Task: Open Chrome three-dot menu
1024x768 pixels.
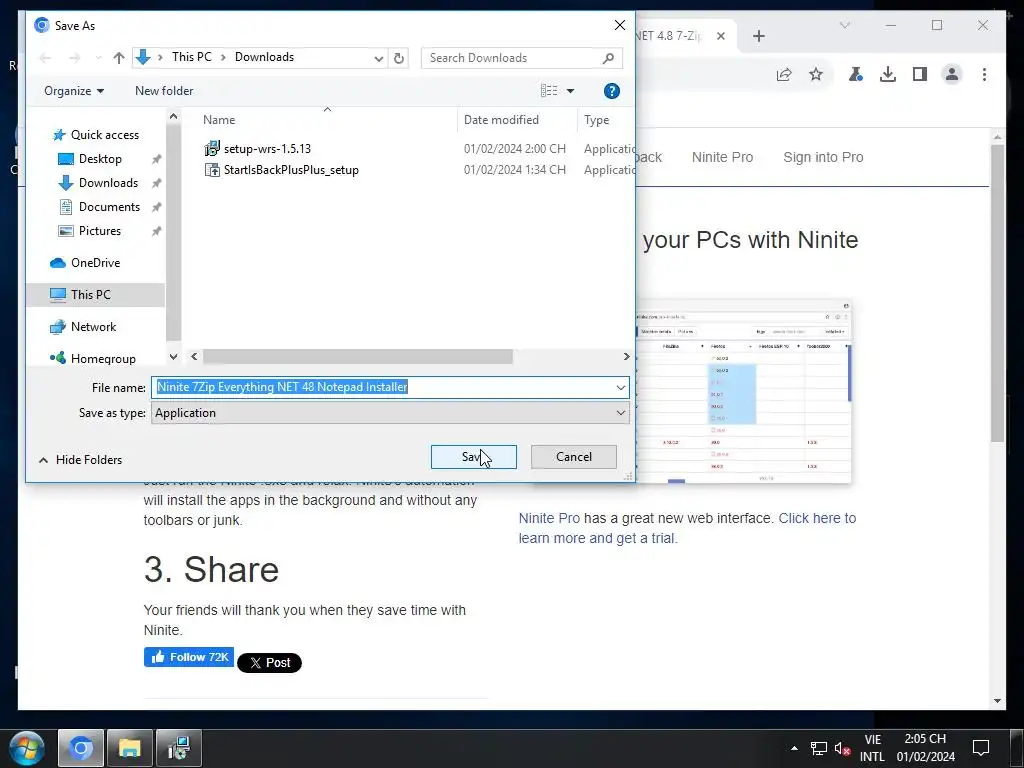Action: coord(984,74)
